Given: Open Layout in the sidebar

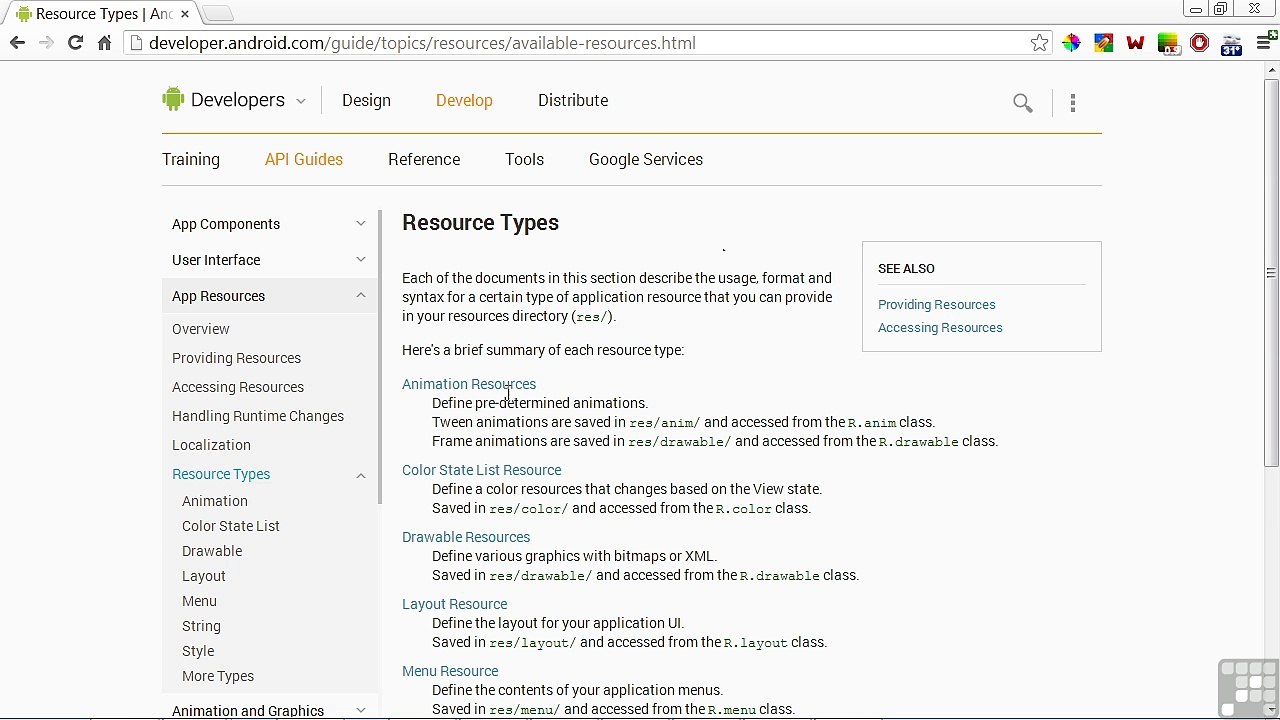Looking at the screenshot, I should (x=204, y=576).
